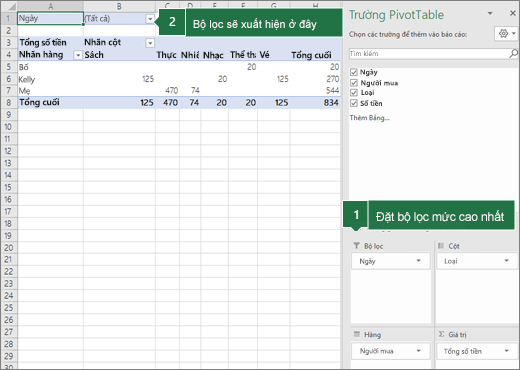Click the Bộ lọc funnel icon
The width and height of the screenshot is (520, 370).
[356, 246]
